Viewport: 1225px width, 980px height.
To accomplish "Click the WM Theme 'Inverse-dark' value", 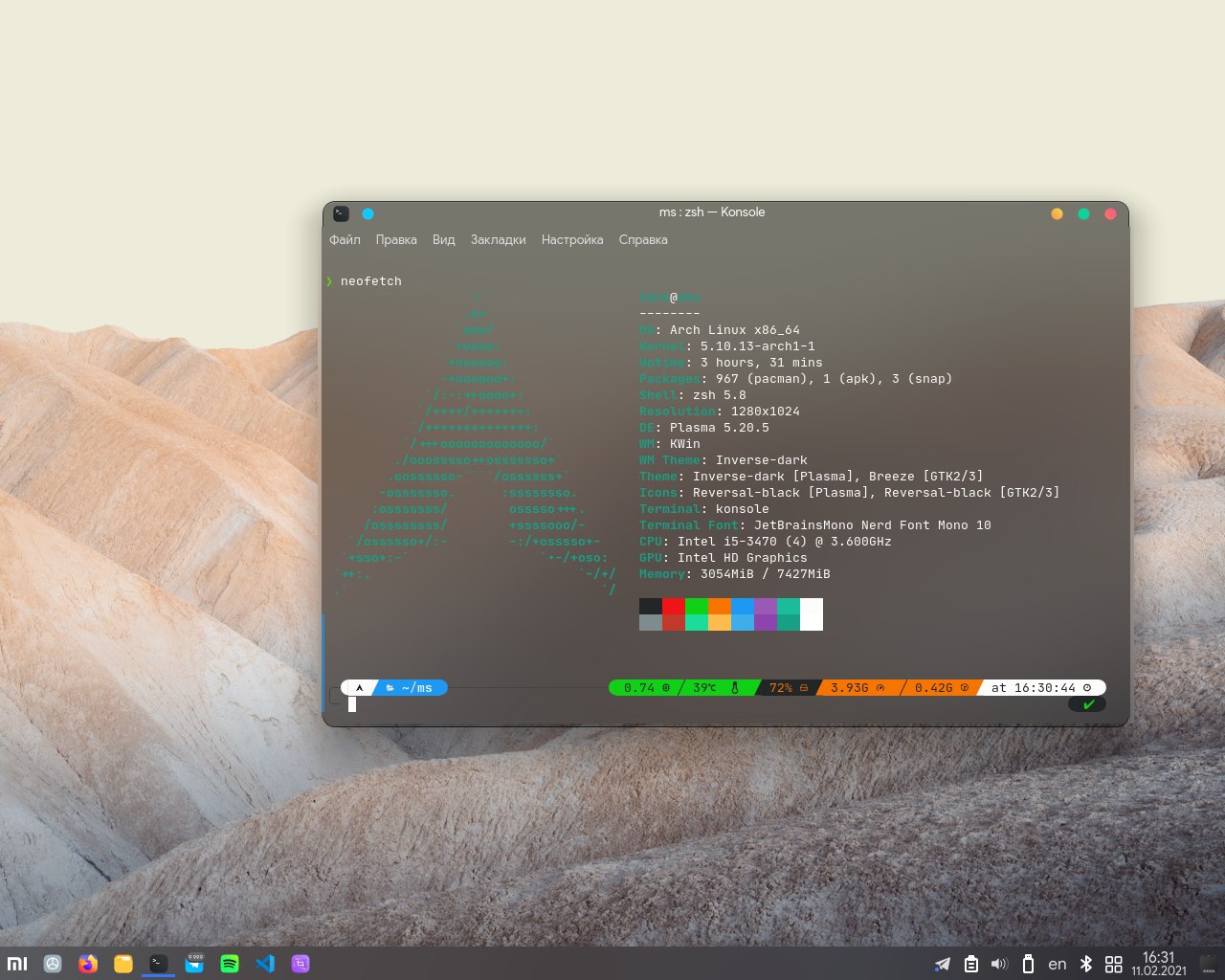I will (x=762, y=460).
